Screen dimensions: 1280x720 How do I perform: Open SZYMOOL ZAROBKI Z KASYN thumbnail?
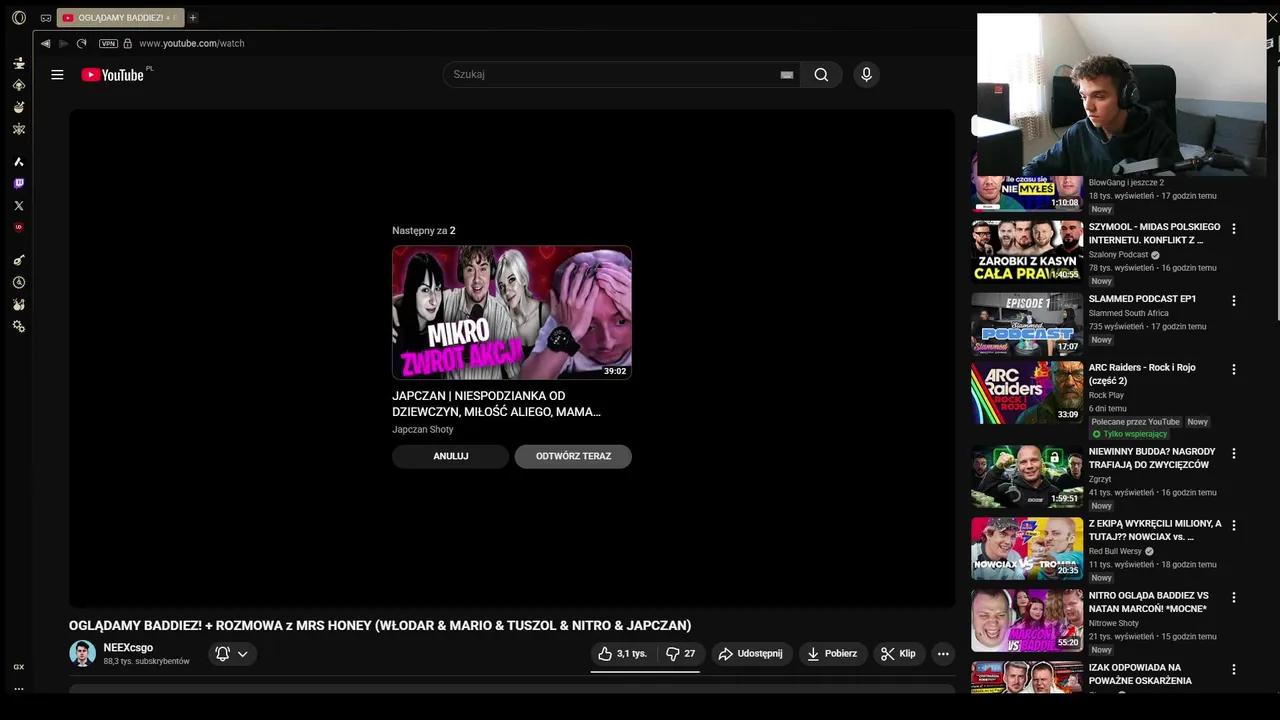coord(1027,252)
